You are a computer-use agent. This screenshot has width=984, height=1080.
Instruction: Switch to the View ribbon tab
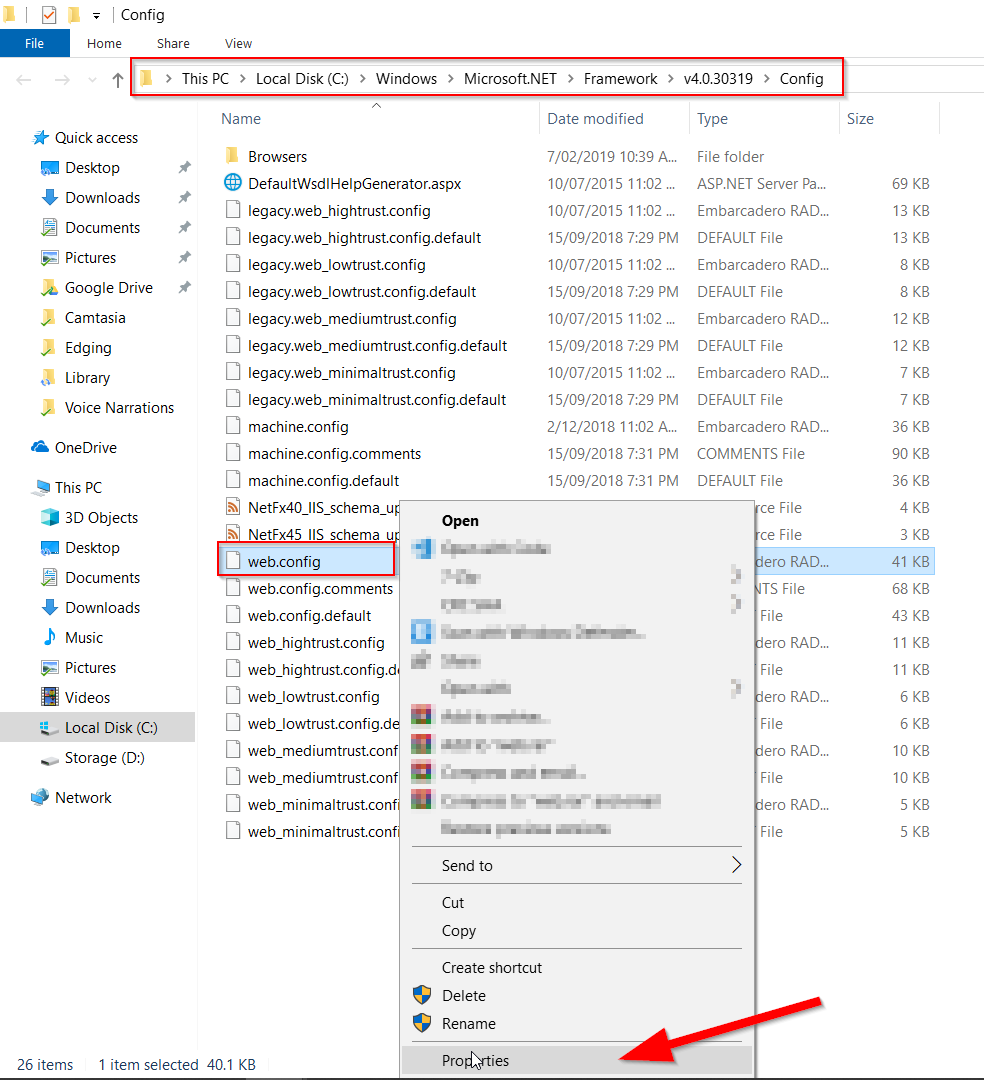238,43
